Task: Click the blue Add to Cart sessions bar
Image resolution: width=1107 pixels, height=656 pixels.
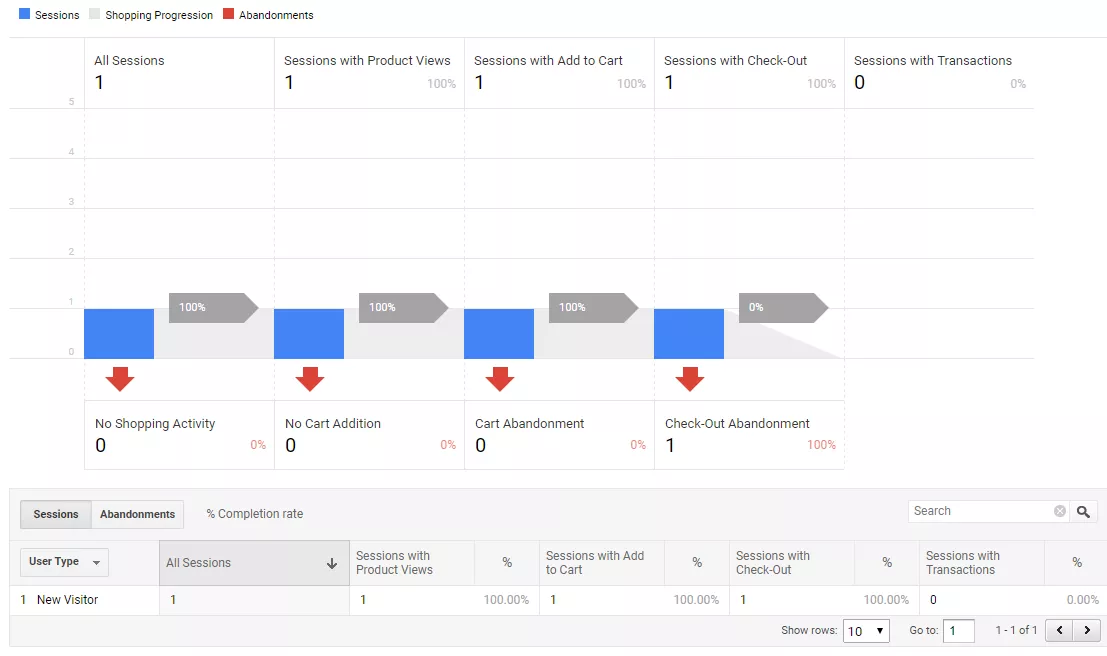Action: tap(499, 334)
